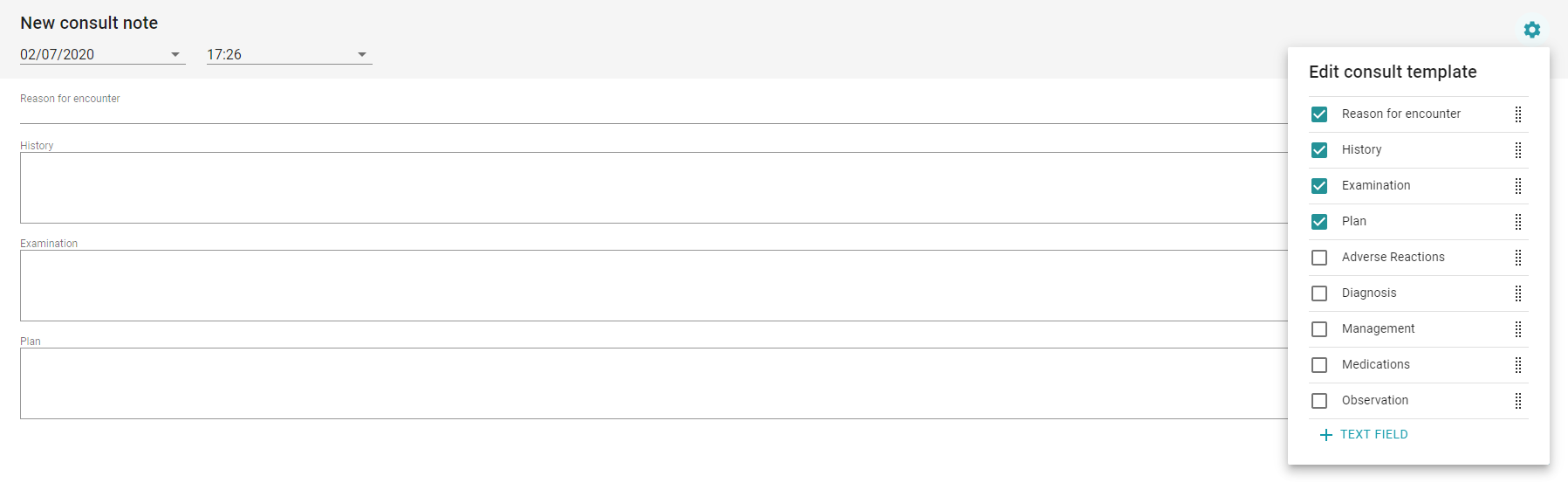This screenshot has height=483, width=1568.
Task: Click the History row drag handle
Action: click(x=1518, y=150)
